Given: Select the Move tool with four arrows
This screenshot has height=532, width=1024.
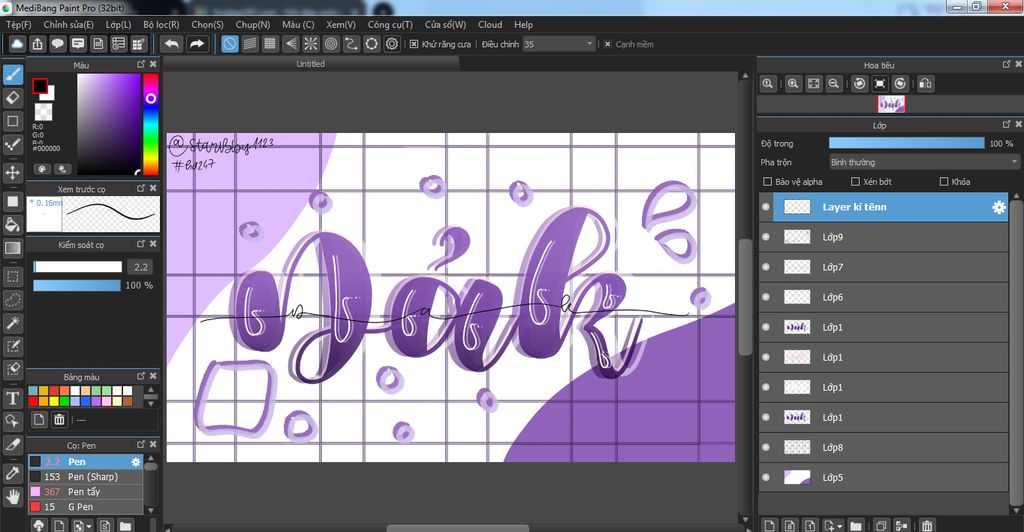Looking at the screenshot, I should pos(12,173).
